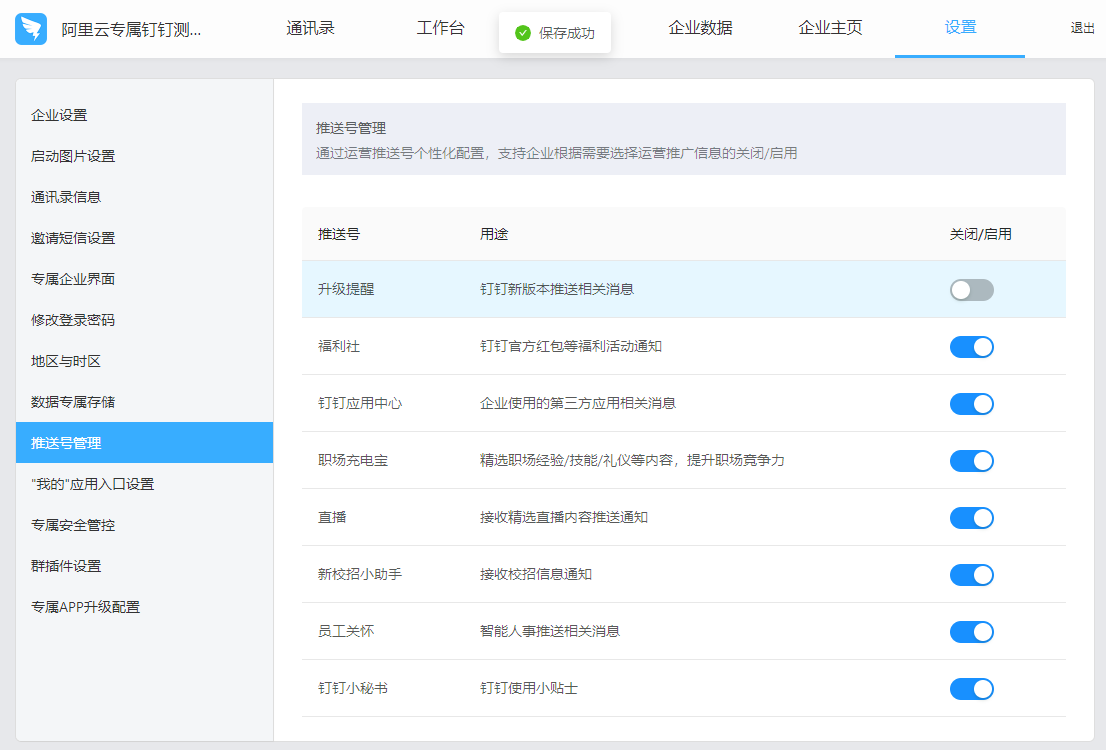Click the 关闭/启用 column header
This screenshot has height=750, width=1106.
pyautogui.click(x=980, y=234)
